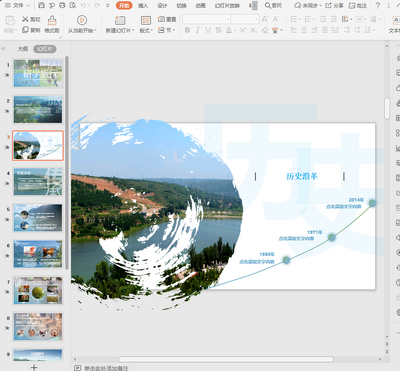This screenshot has width=400, height=371.
Task: Open the Slide Show (幻灯片放映) ribbon tab
Action: click(x=227, y=5)
